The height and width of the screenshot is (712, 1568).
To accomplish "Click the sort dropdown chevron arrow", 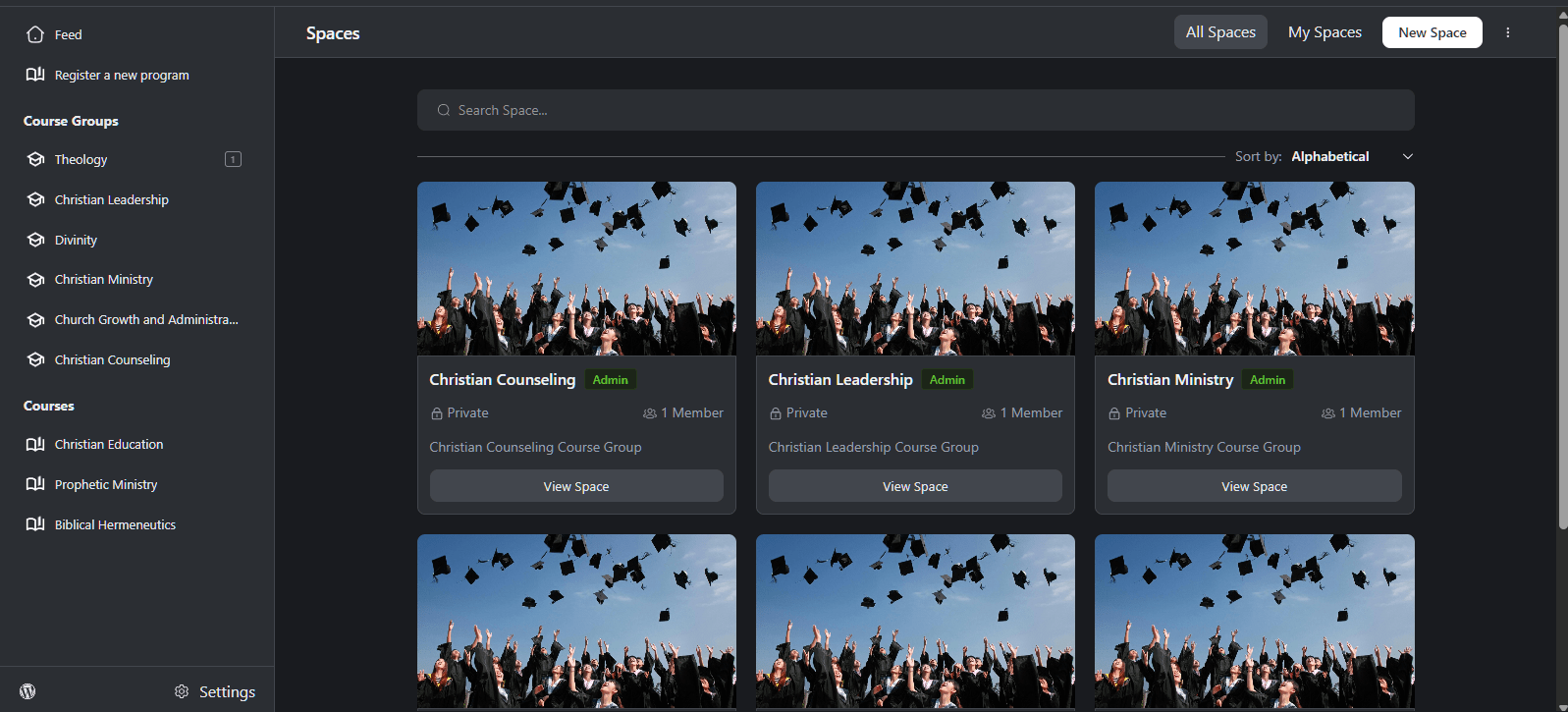I will [1407, 156].
